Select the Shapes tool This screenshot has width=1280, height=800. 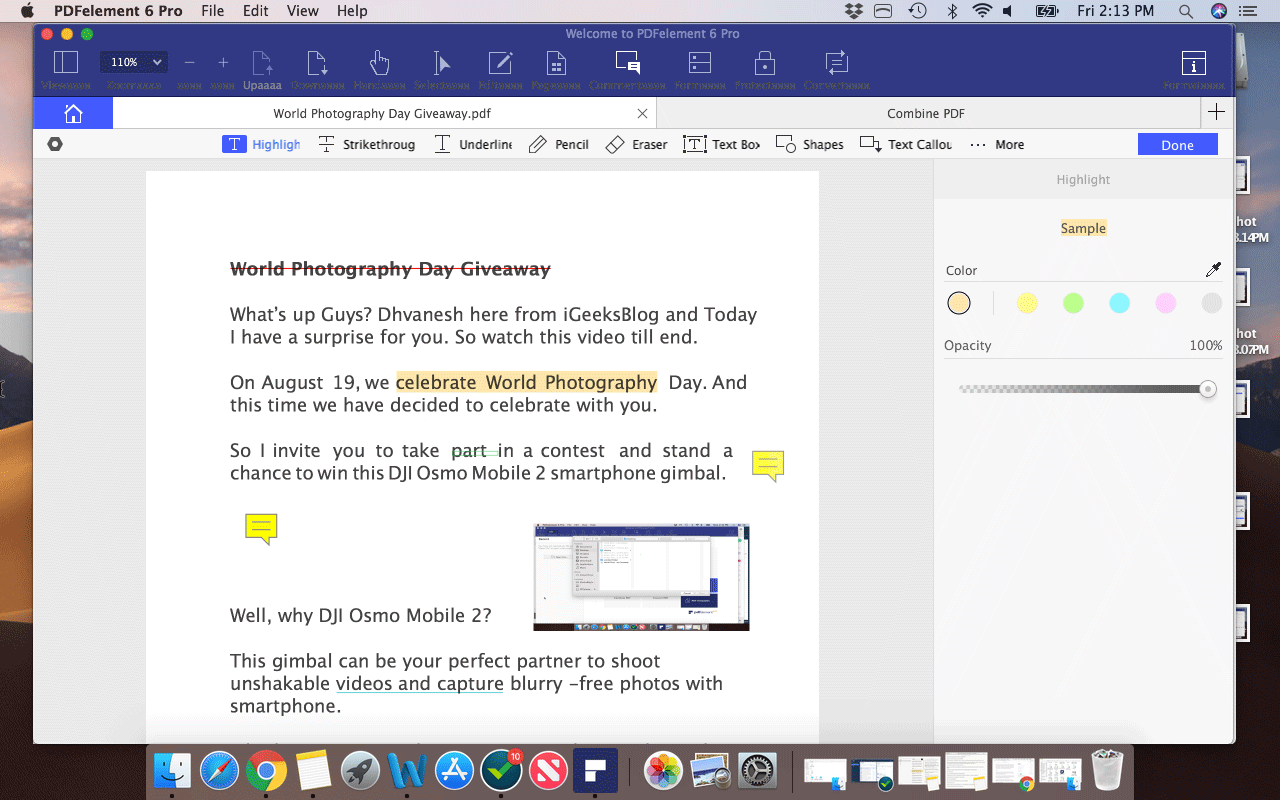coord(810,144)
